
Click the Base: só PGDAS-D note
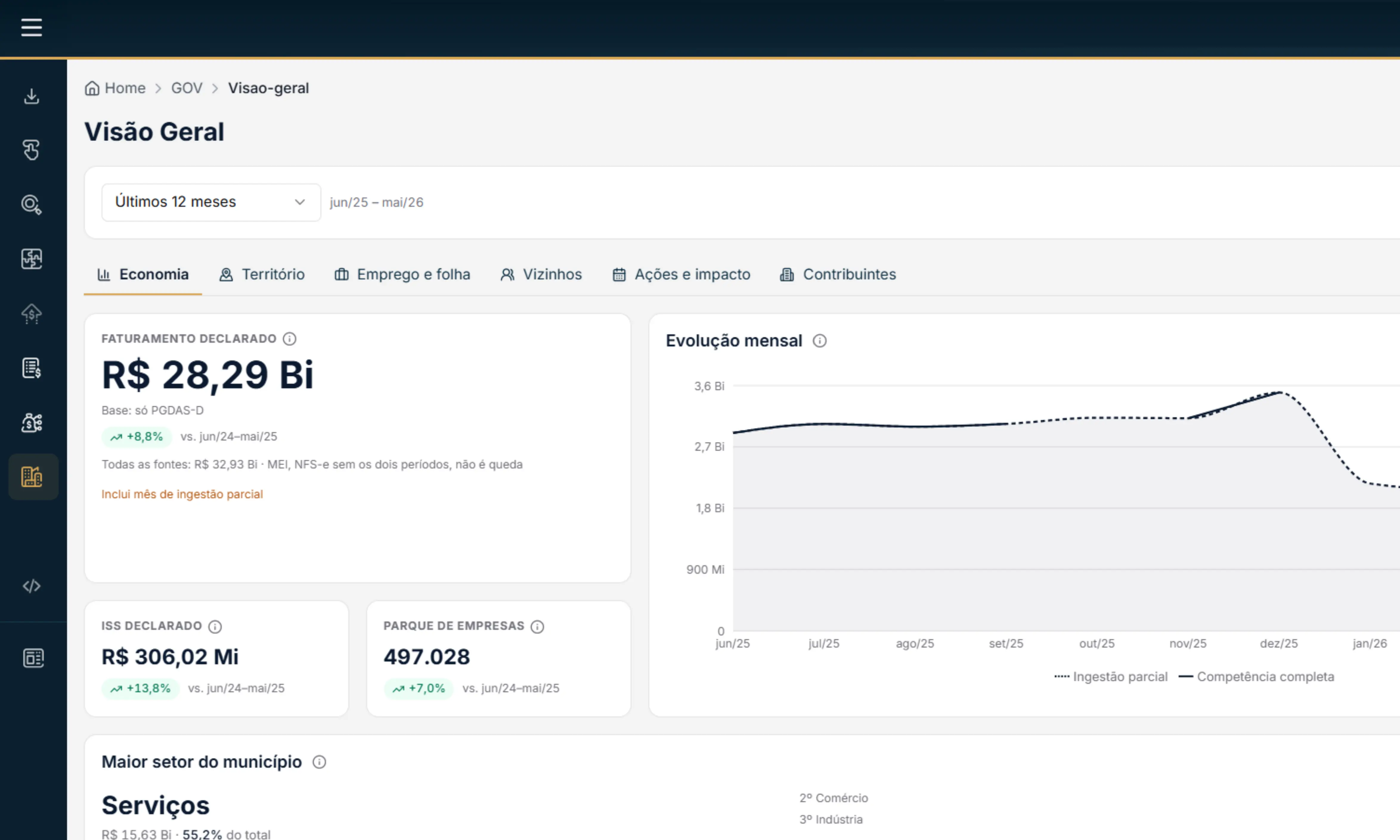tap(152, 410)
